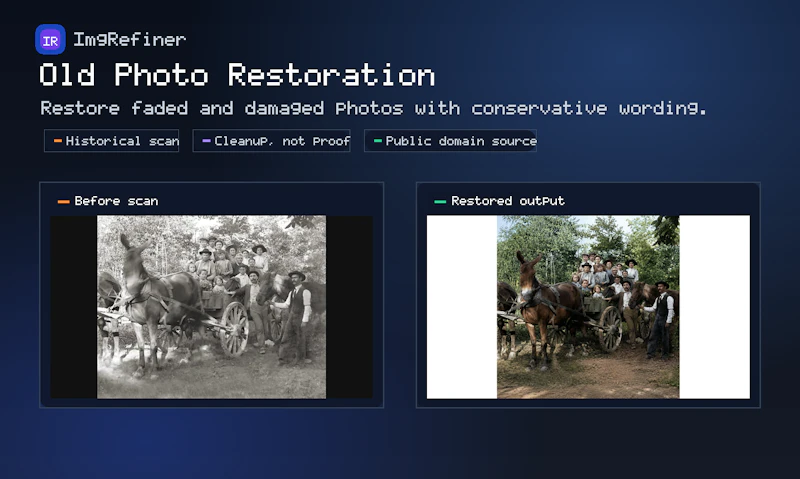Open the colorized restored output photo
Viewport: 800px width, 479px height.
[x=588, y=307]
